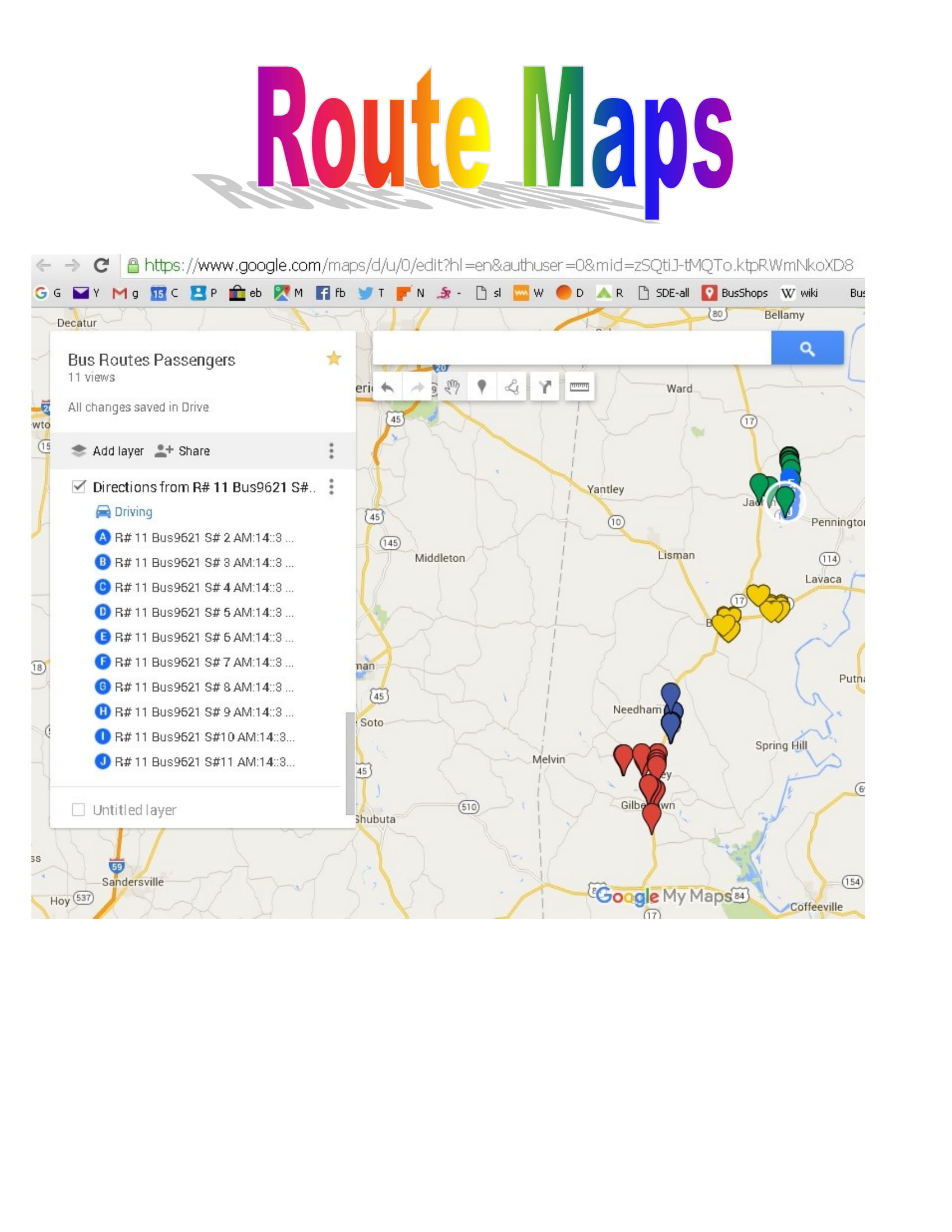The height and width of the screenshot is (1232, 952).
Task: Select stop E R# 11 Bus9621 S# 6
Action: [194, 637]
